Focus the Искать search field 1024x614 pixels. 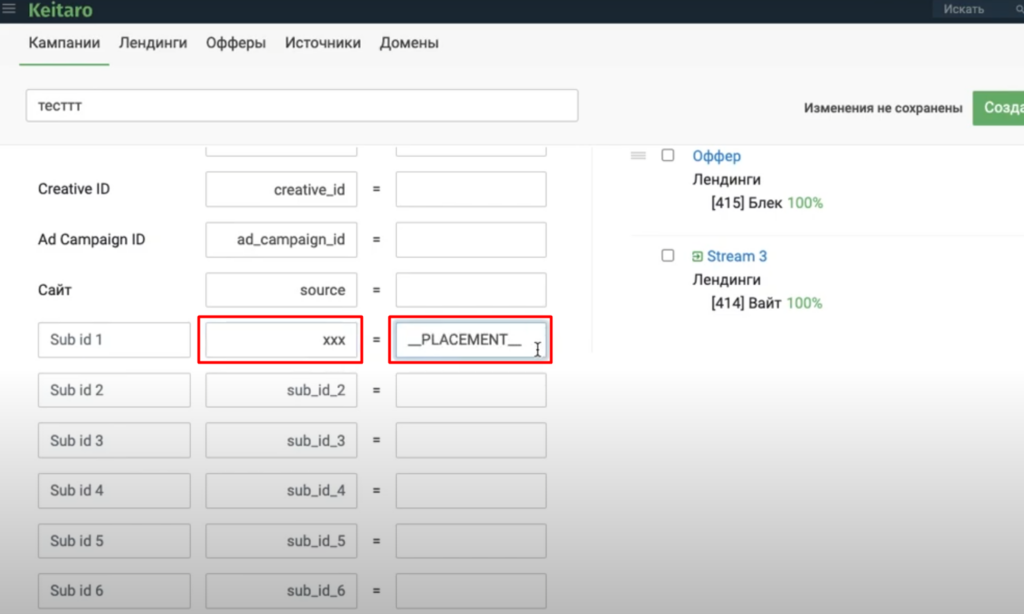975,9
